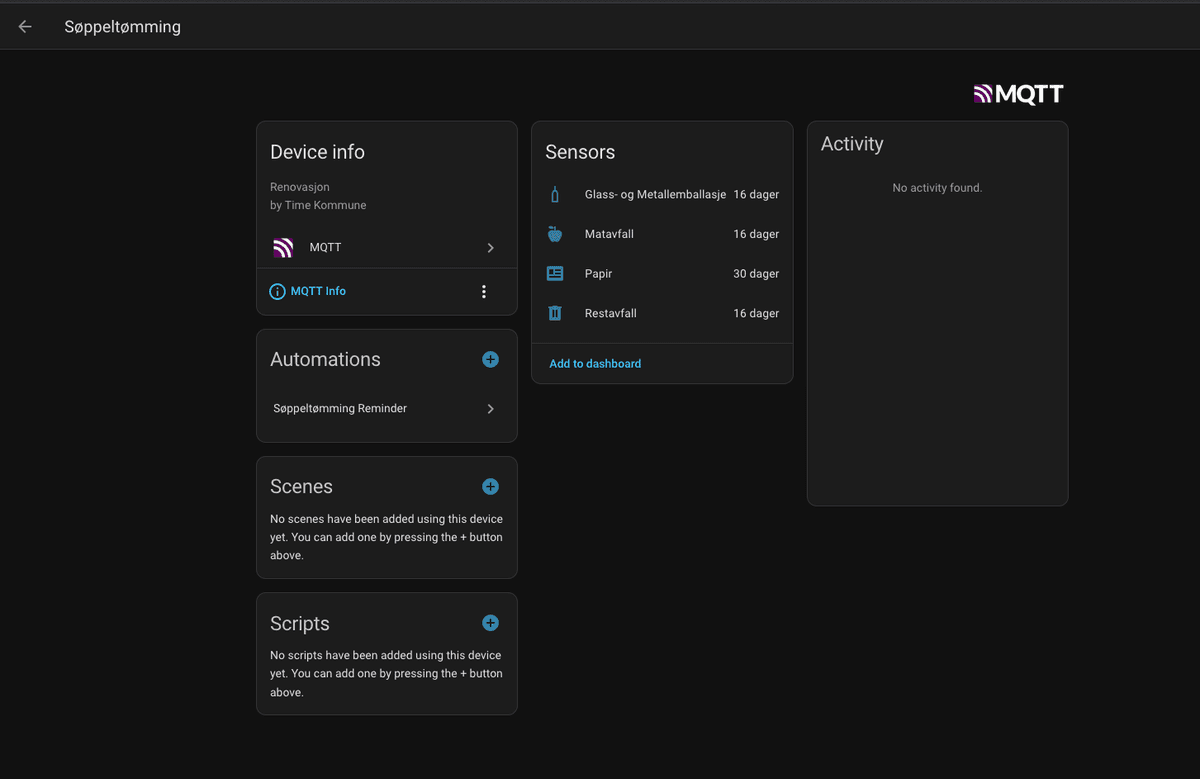This screenshot has width=1200, height=779.
Task: Click the Renovasjon device model text
Action: [300, 187]
